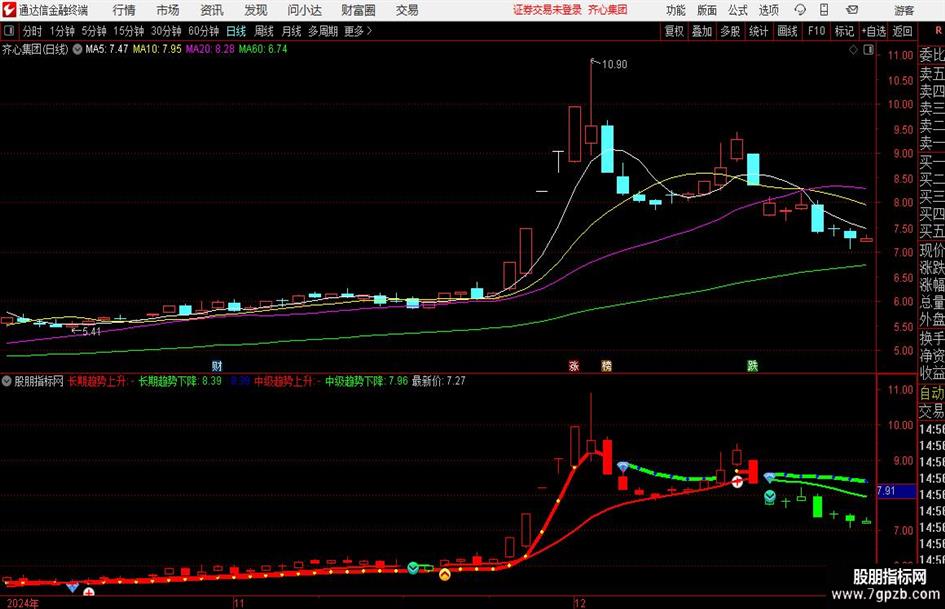Switch to the 1分钟 period

(61, 31)
